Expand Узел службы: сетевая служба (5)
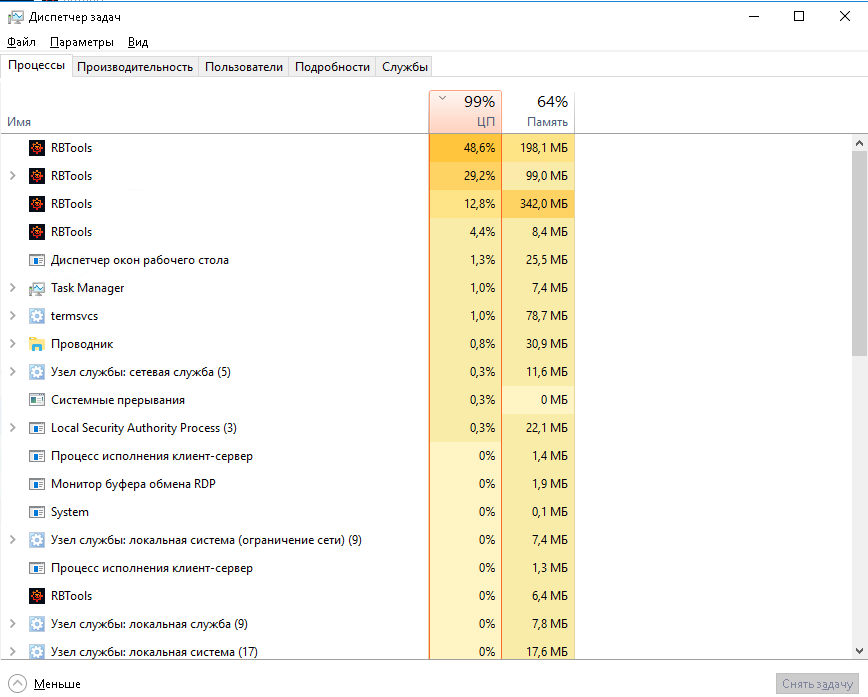 pyautogui.click(x=12, y=372)
